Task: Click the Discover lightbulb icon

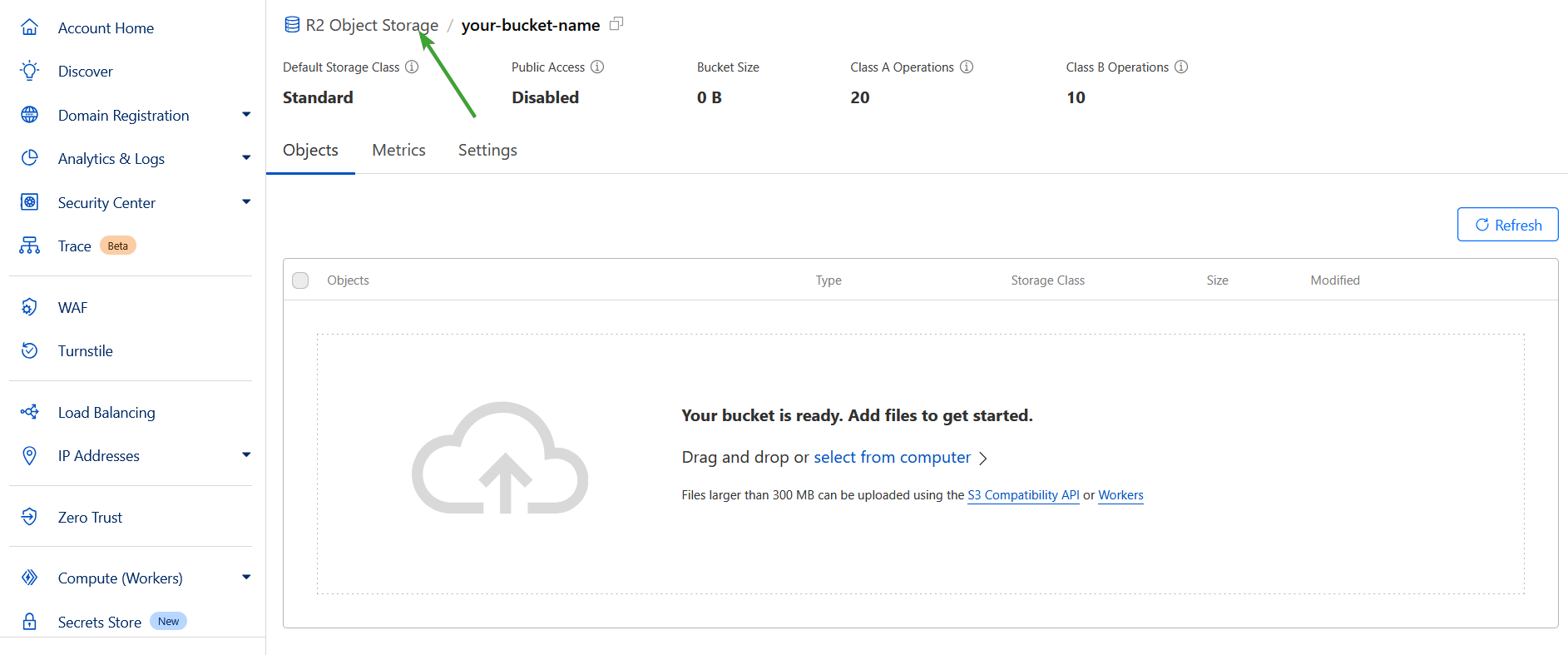Action: tap(29, 71)
